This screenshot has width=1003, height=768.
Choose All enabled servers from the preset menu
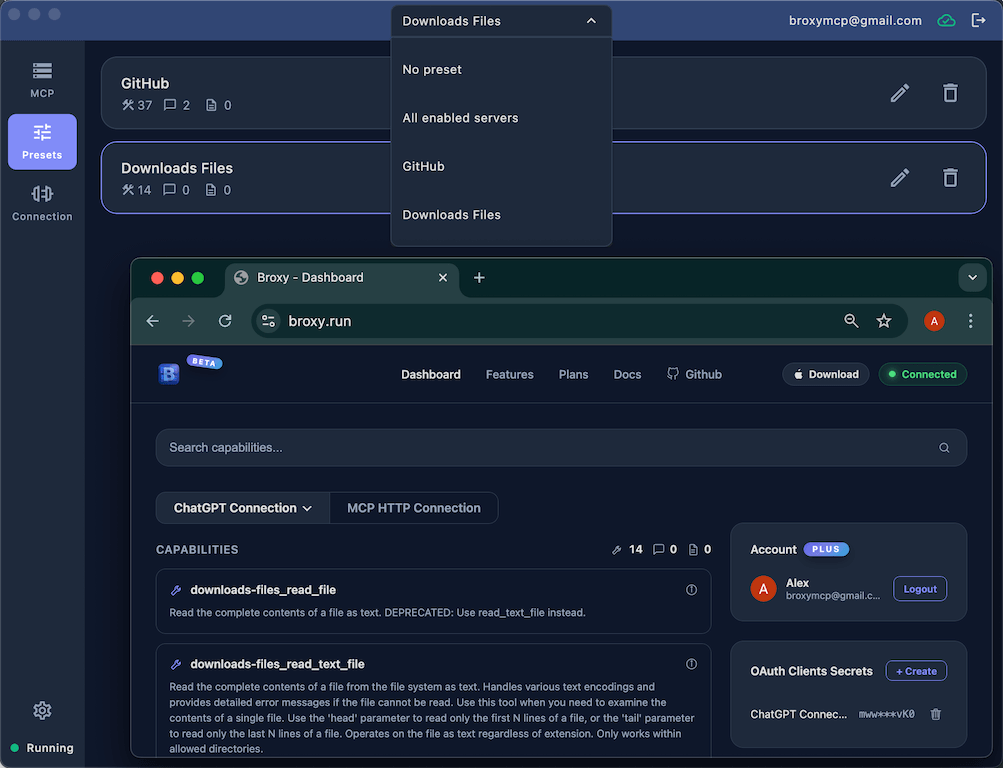click(460, 117)
